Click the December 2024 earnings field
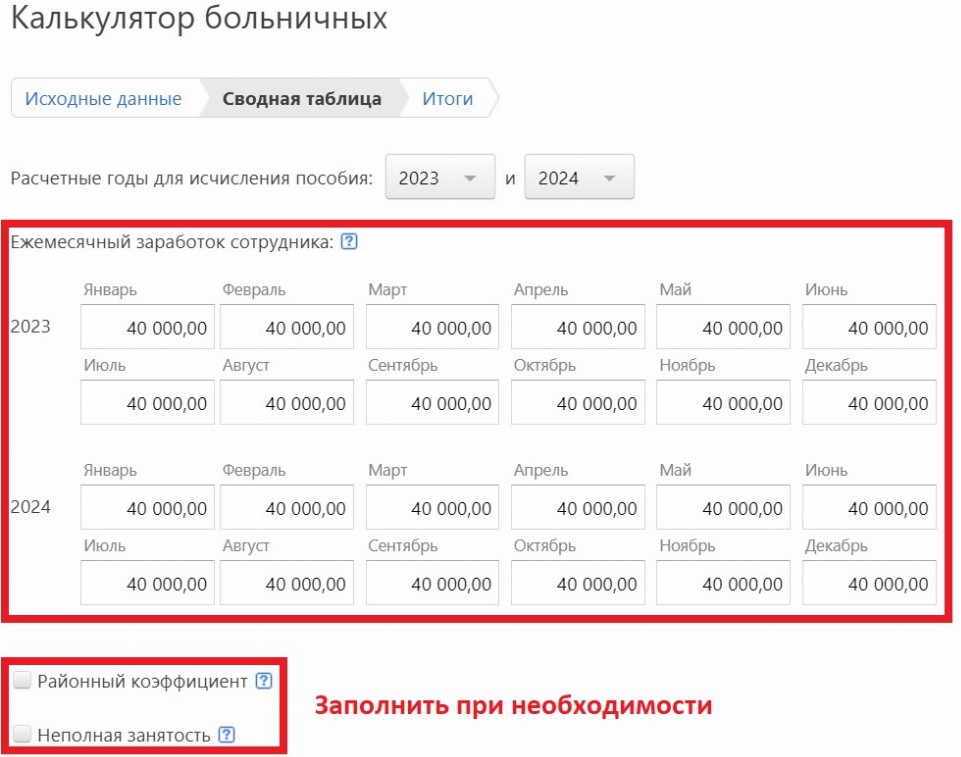 [869, 583]
